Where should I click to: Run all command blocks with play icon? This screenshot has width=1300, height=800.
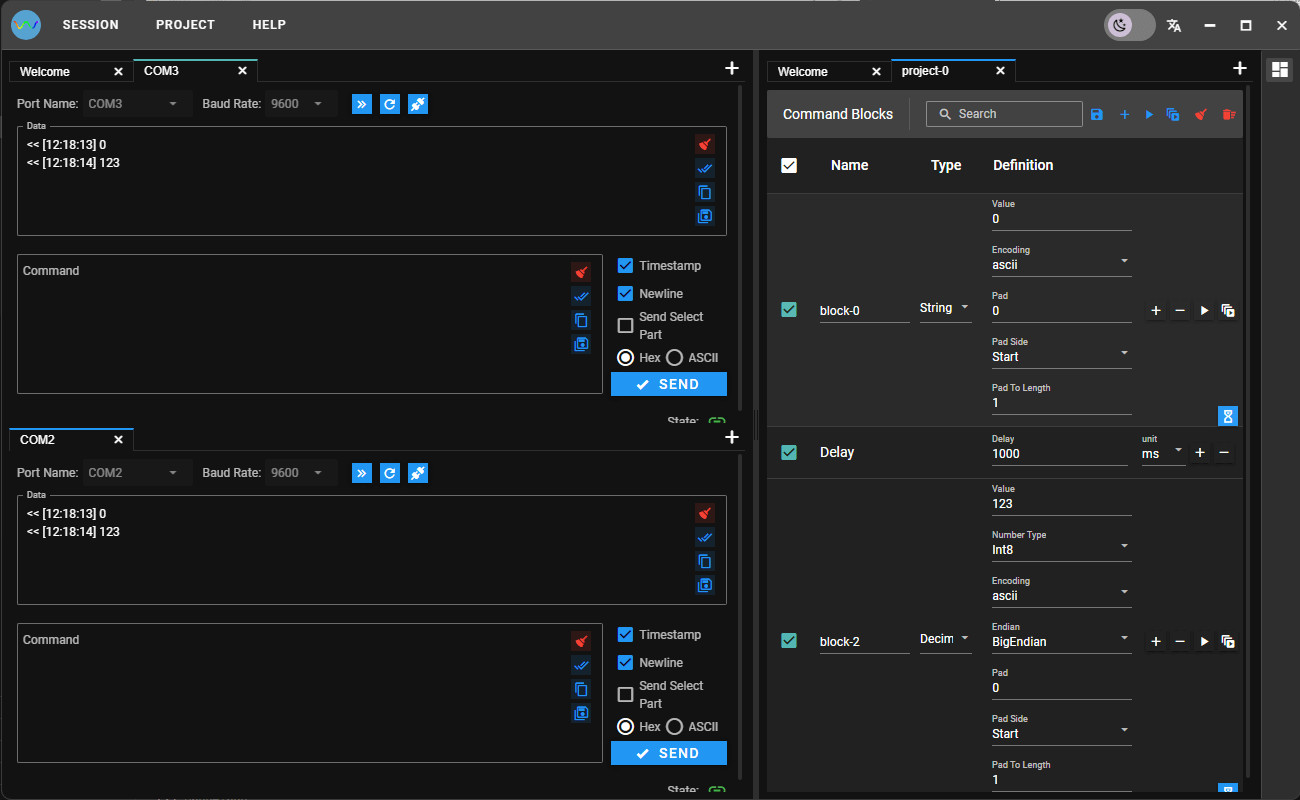1149,115
